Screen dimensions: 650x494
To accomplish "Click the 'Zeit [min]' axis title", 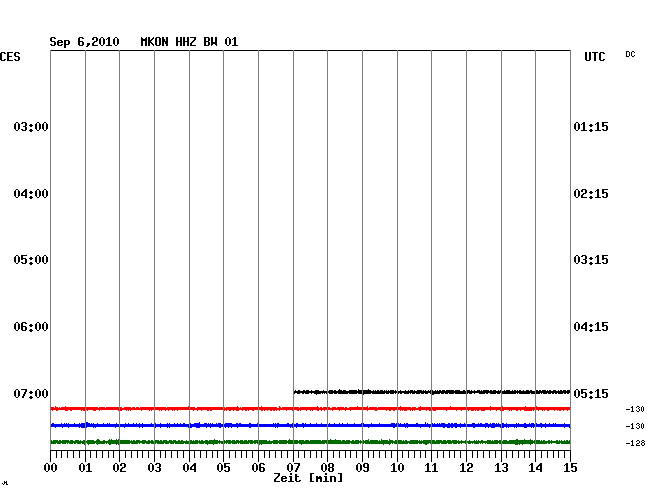I will [308, 478].
